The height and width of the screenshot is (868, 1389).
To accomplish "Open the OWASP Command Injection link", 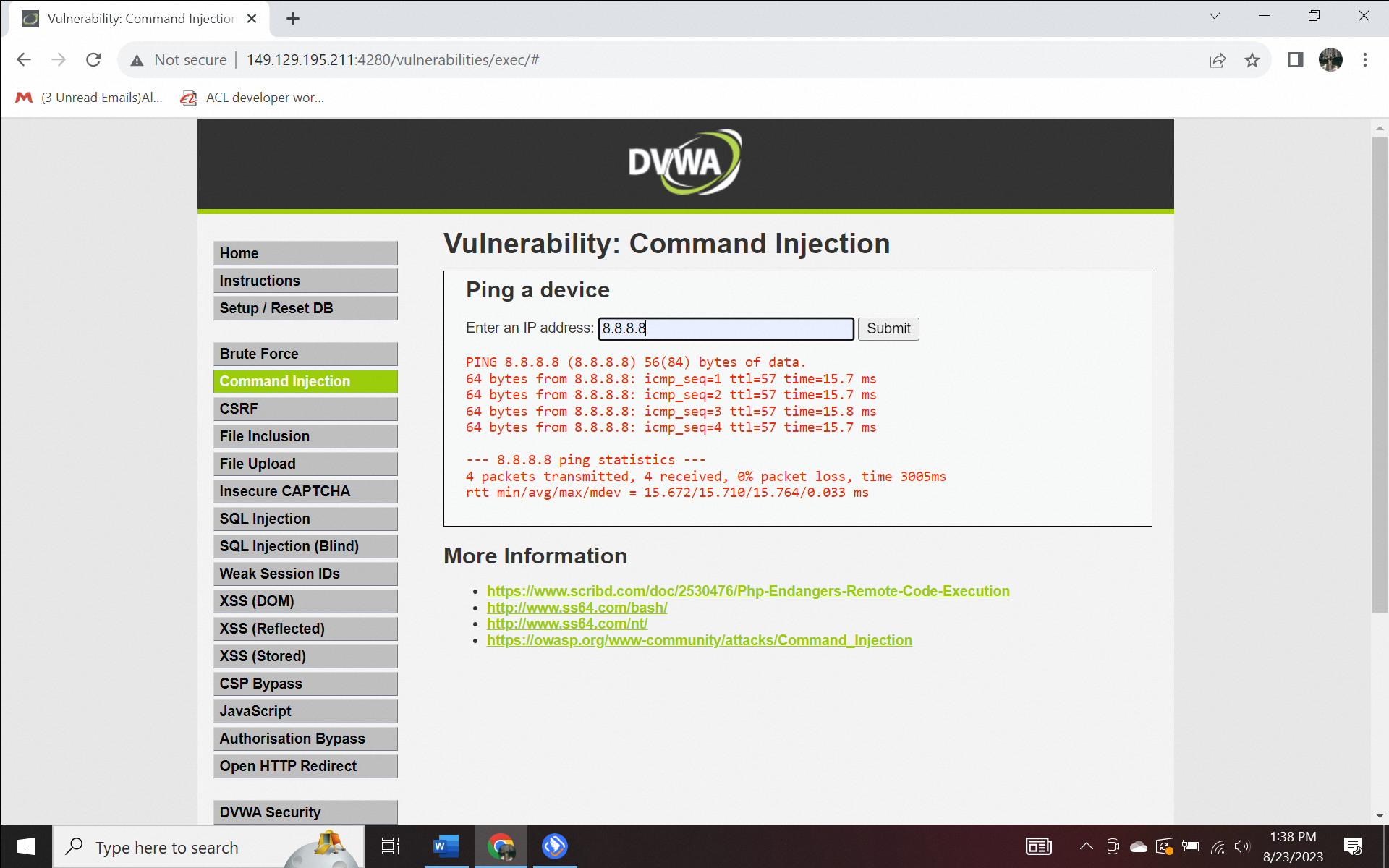I will pos(700,639).
